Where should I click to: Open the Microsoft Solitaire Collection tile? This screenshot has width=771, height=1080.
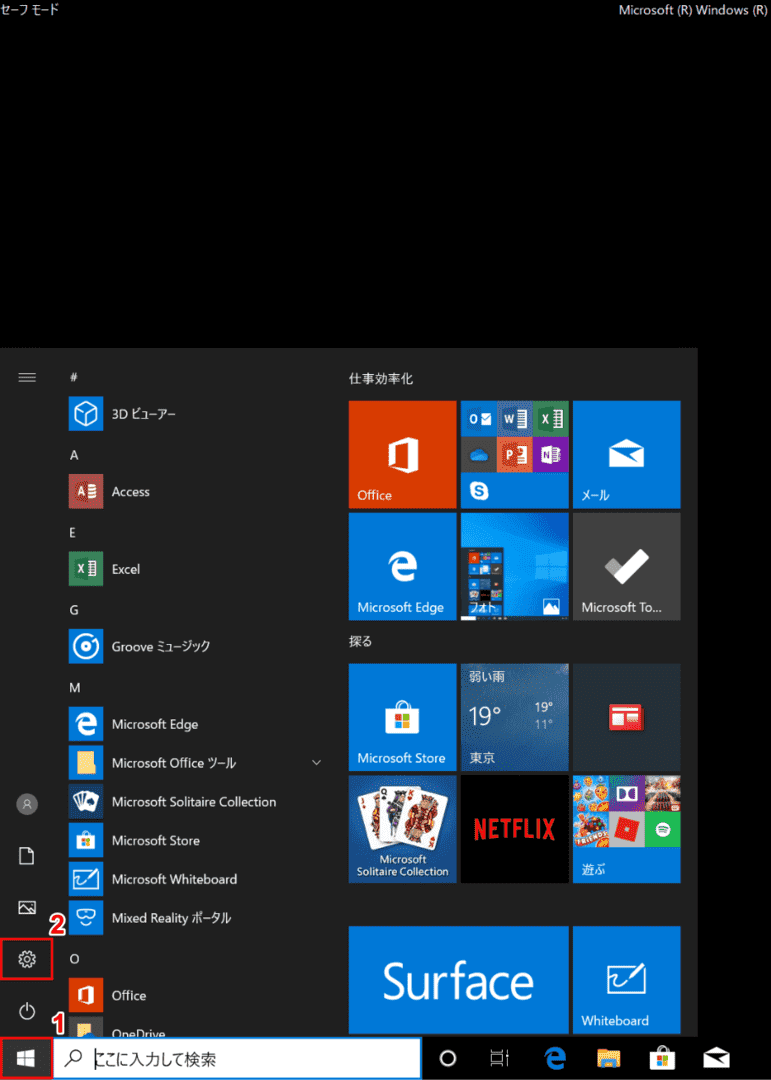pos(402,829)
